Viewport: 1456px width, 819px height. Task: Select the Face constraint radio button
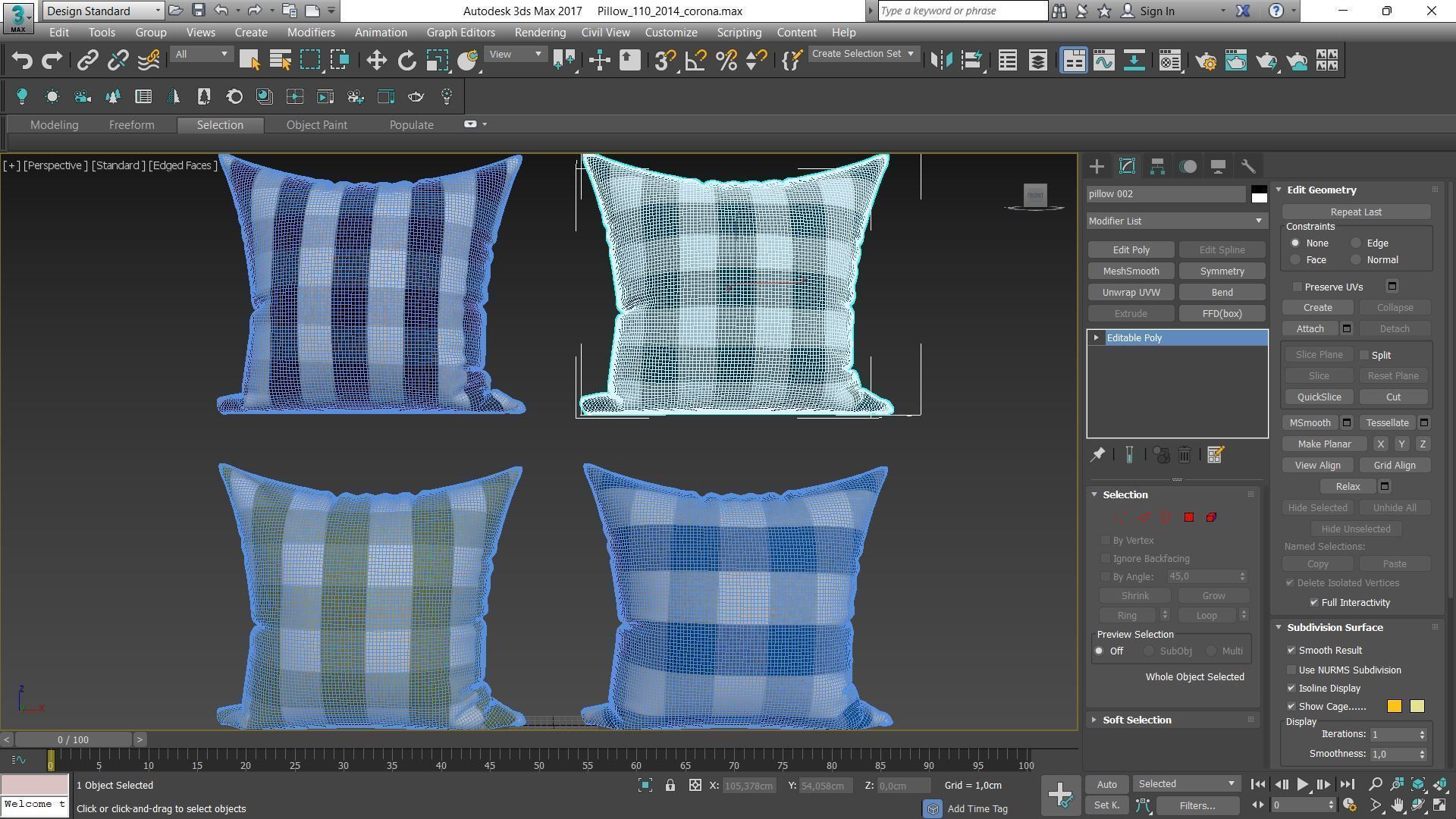pyautogui.click(x=1295, y=259)
